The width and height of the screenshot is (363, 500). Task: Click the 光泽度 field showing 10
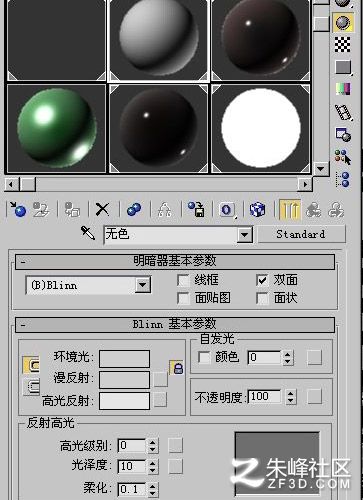[x=132, y=466]
